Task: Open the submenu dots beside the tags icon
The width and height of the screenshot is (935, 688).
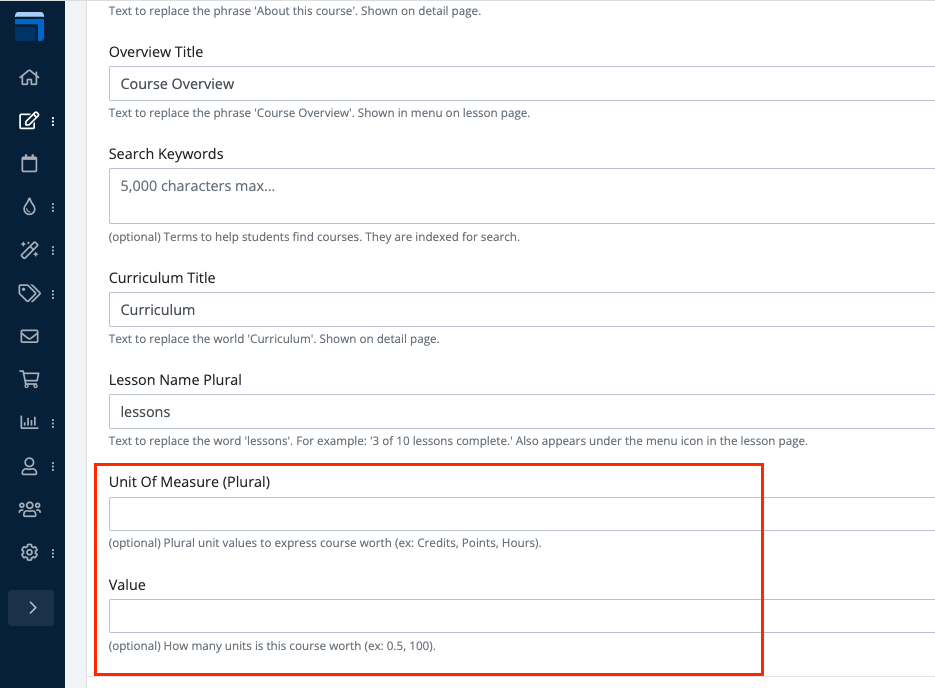Action: 53,294
